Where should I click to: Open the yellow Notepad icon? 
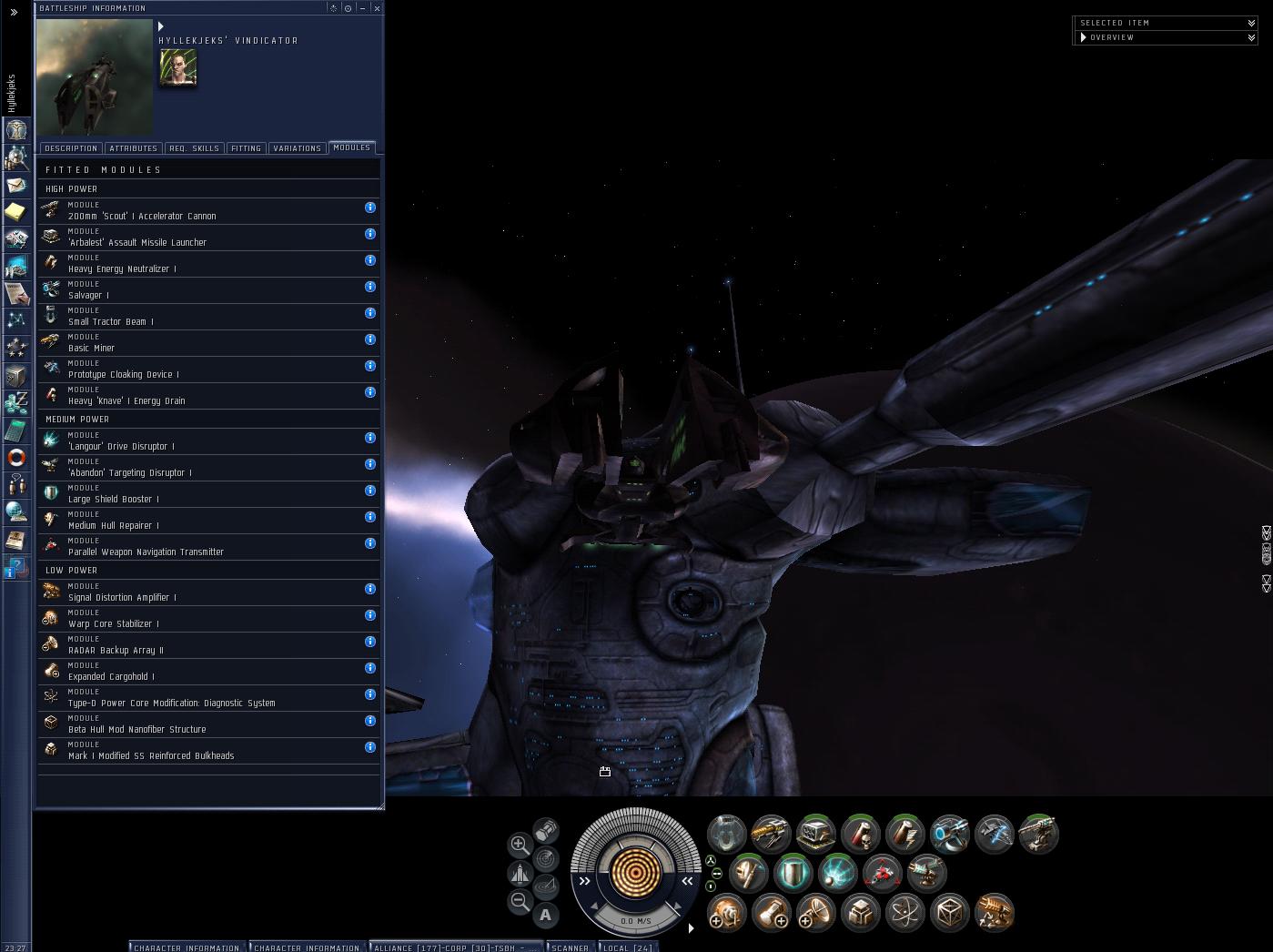[x=16, y=212]
